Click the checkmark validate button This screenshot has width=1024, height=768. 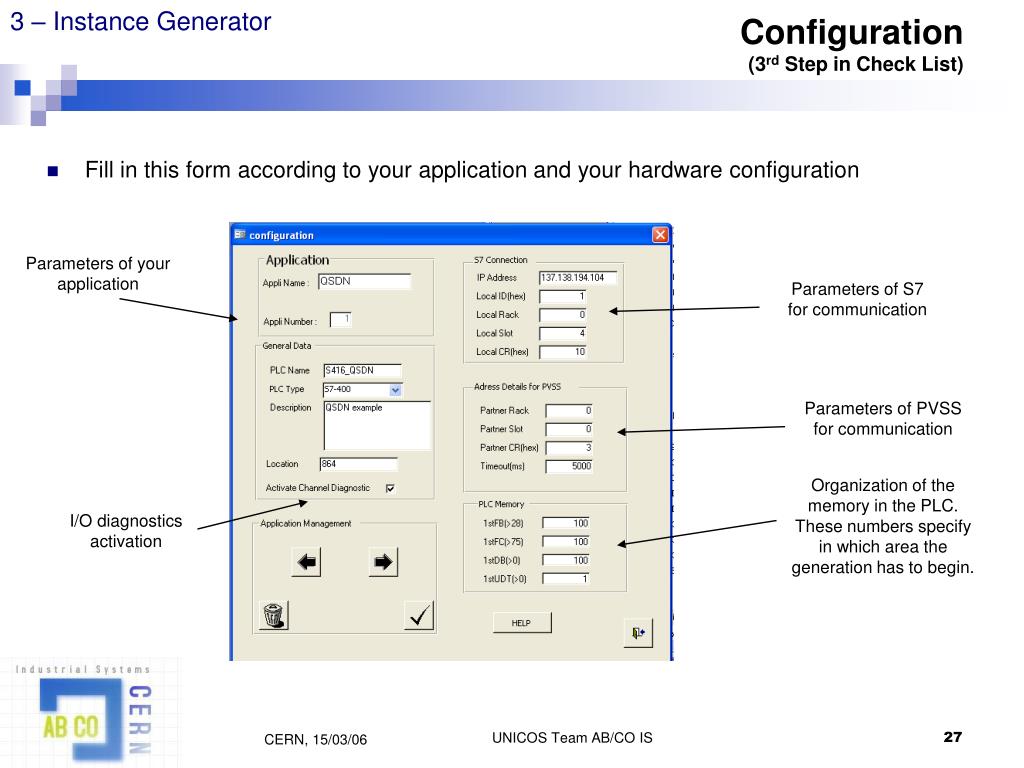(419, 615)
